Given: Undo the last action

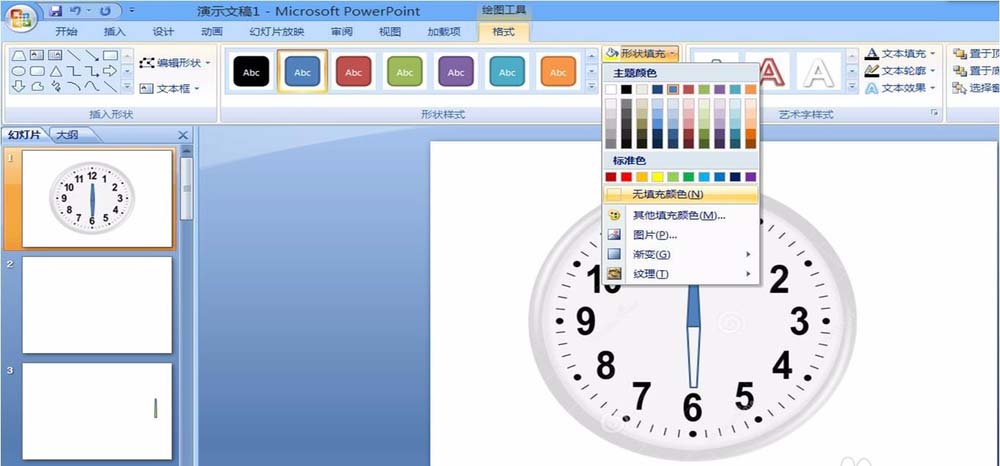Looking at the screenshot, I should (x=75, y=11).
